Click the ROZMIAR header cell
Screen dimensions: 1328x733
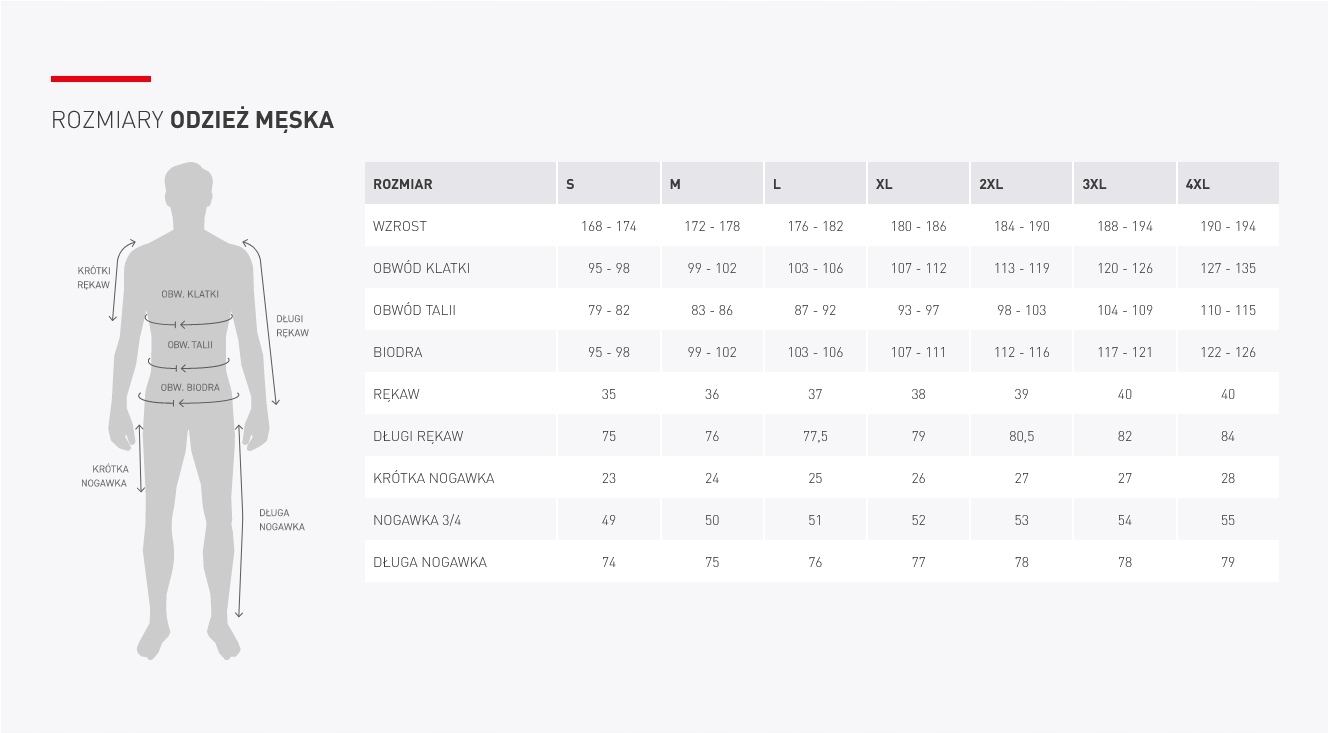[403, 184]
